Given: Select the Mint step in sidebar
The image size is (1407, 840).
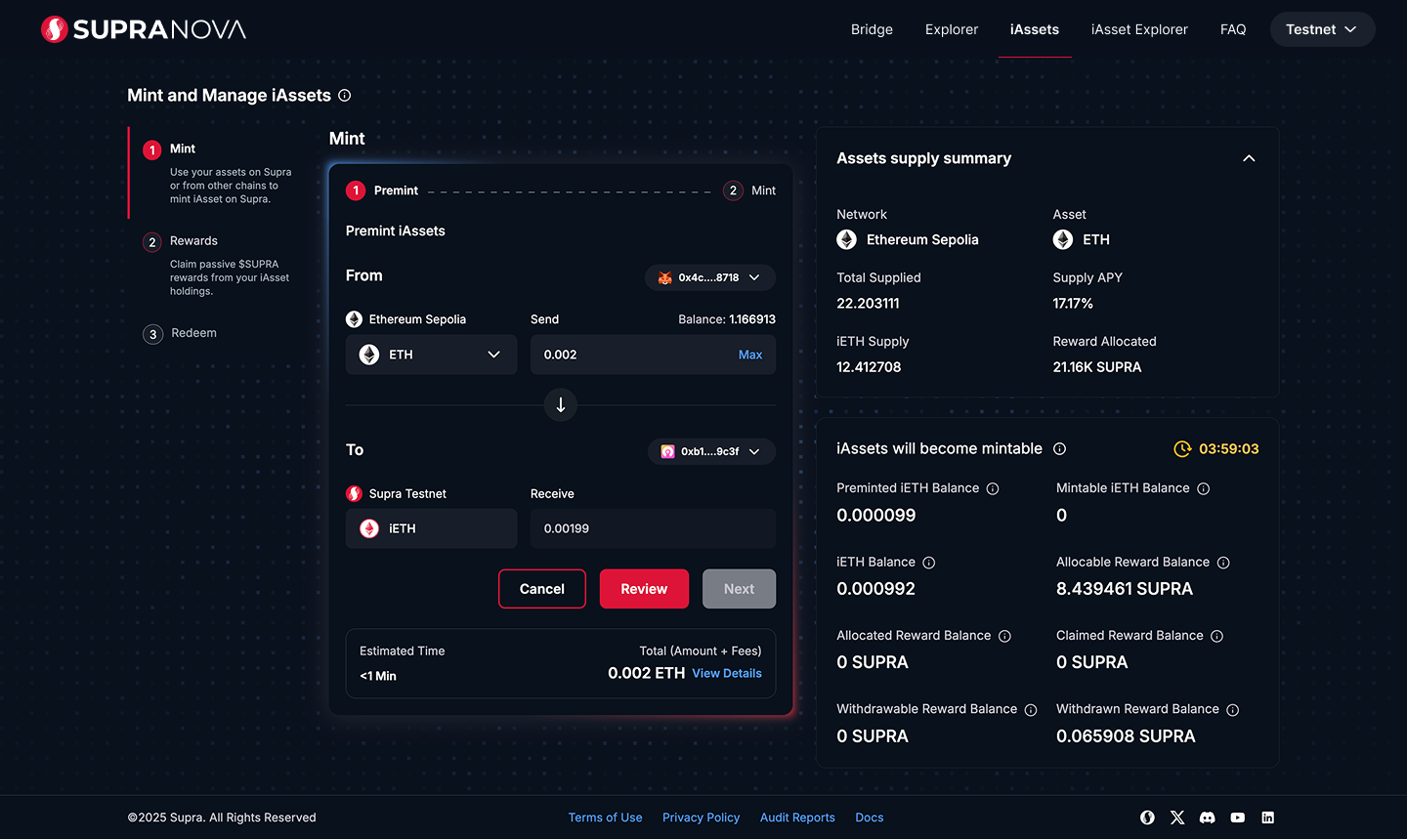Looking at the screenshot, I should point(218,173).
